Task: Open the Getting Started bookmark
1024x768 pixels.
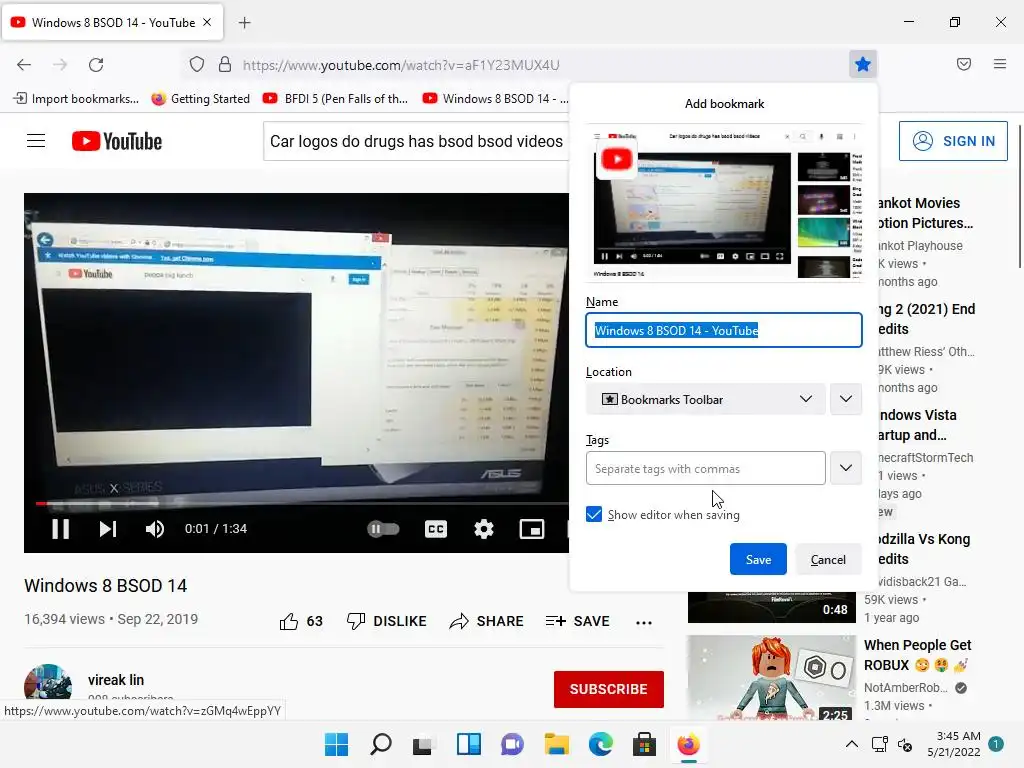Action: [200, 99]
